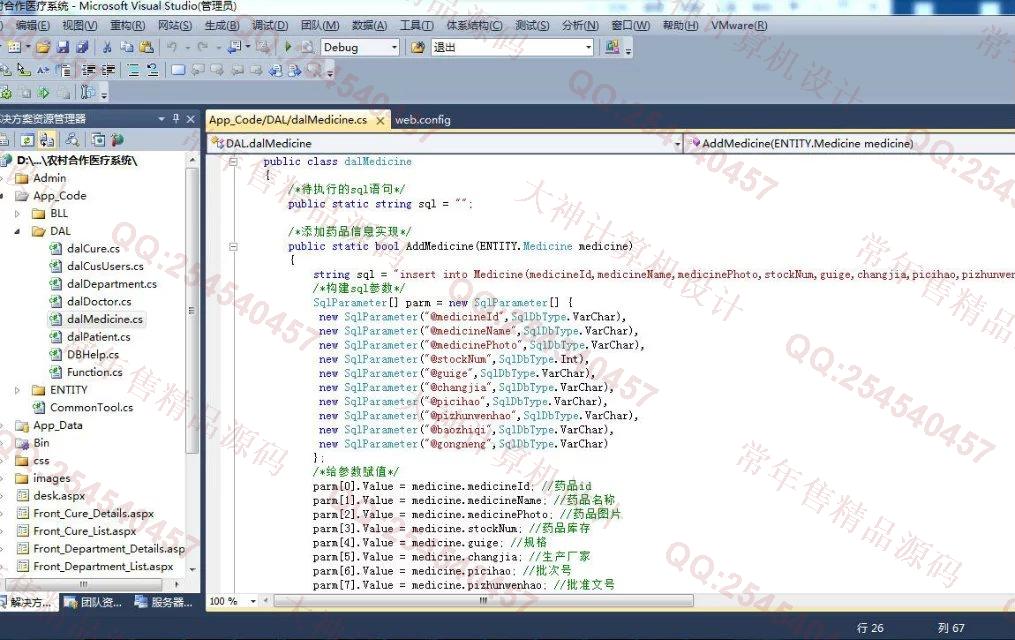The image size is (1015, 640).
Task: Expand the BLL folder node
Action: (17, 214)
